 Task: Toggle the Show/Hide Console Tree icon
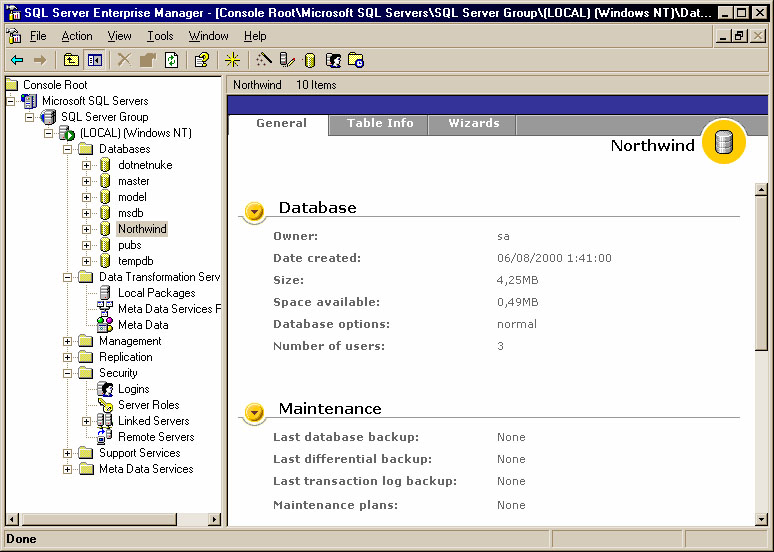click(x=94, y=60)
